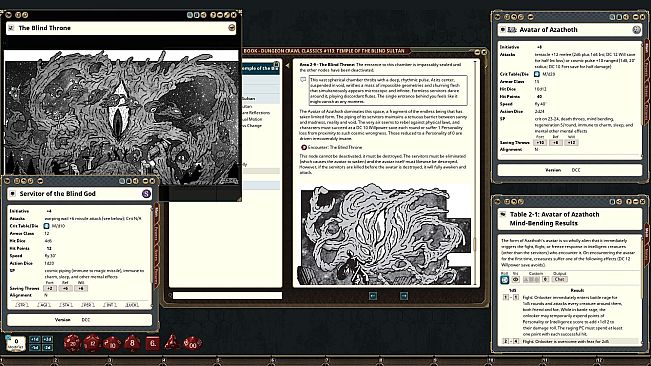This screenshot has height=366, width=651.
Task: Click the -1d modifier button
Action: click(x=35, y=347)
